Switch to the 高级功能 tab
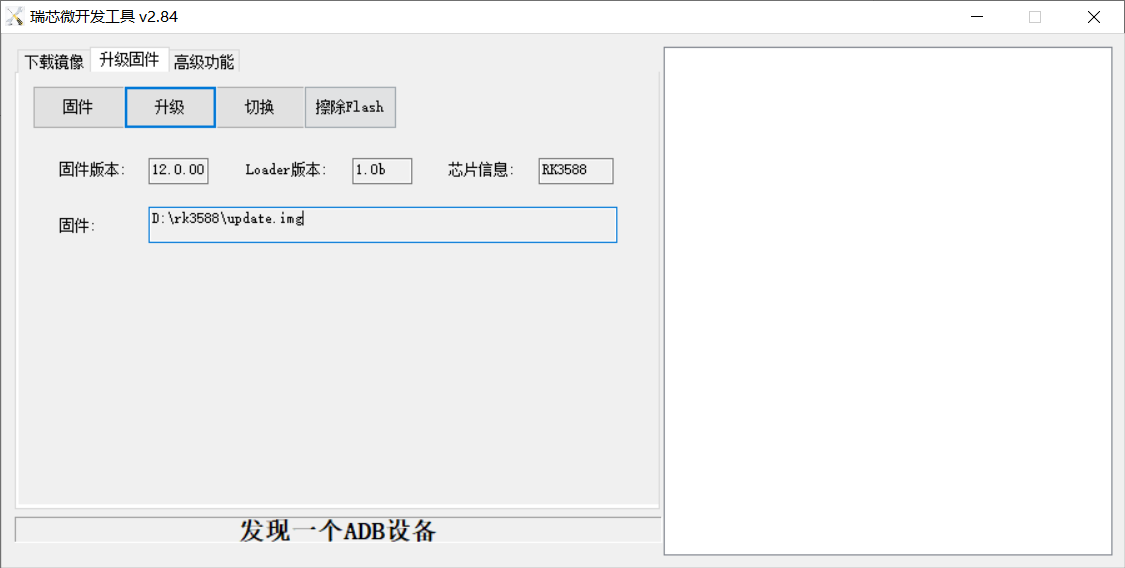 click(x=204, y=62)
